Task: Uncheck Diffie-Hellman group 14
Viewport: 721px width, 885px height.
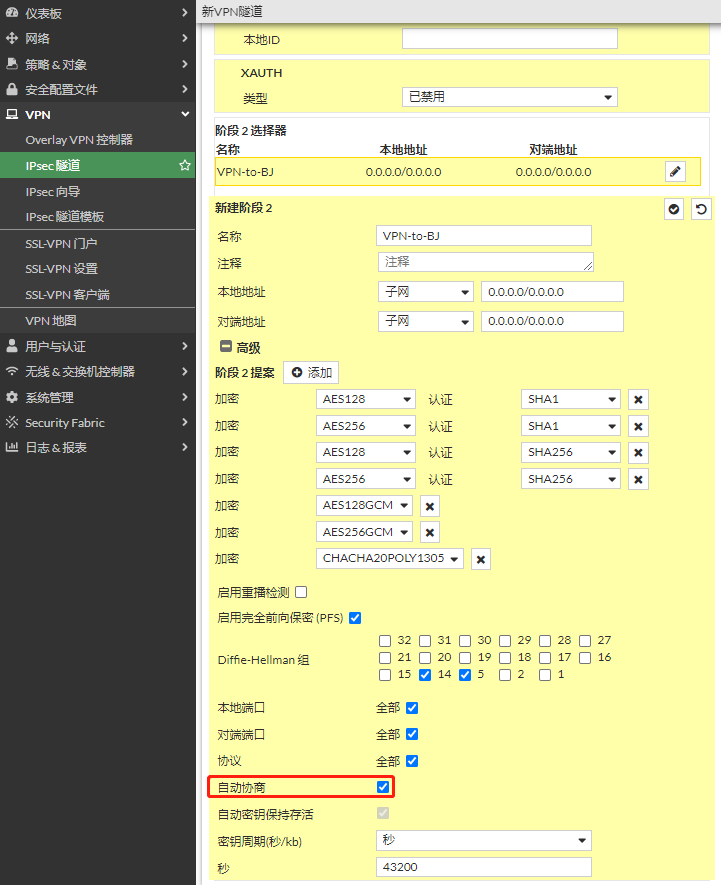Action: pyautogui.click(x=425, y=675)
